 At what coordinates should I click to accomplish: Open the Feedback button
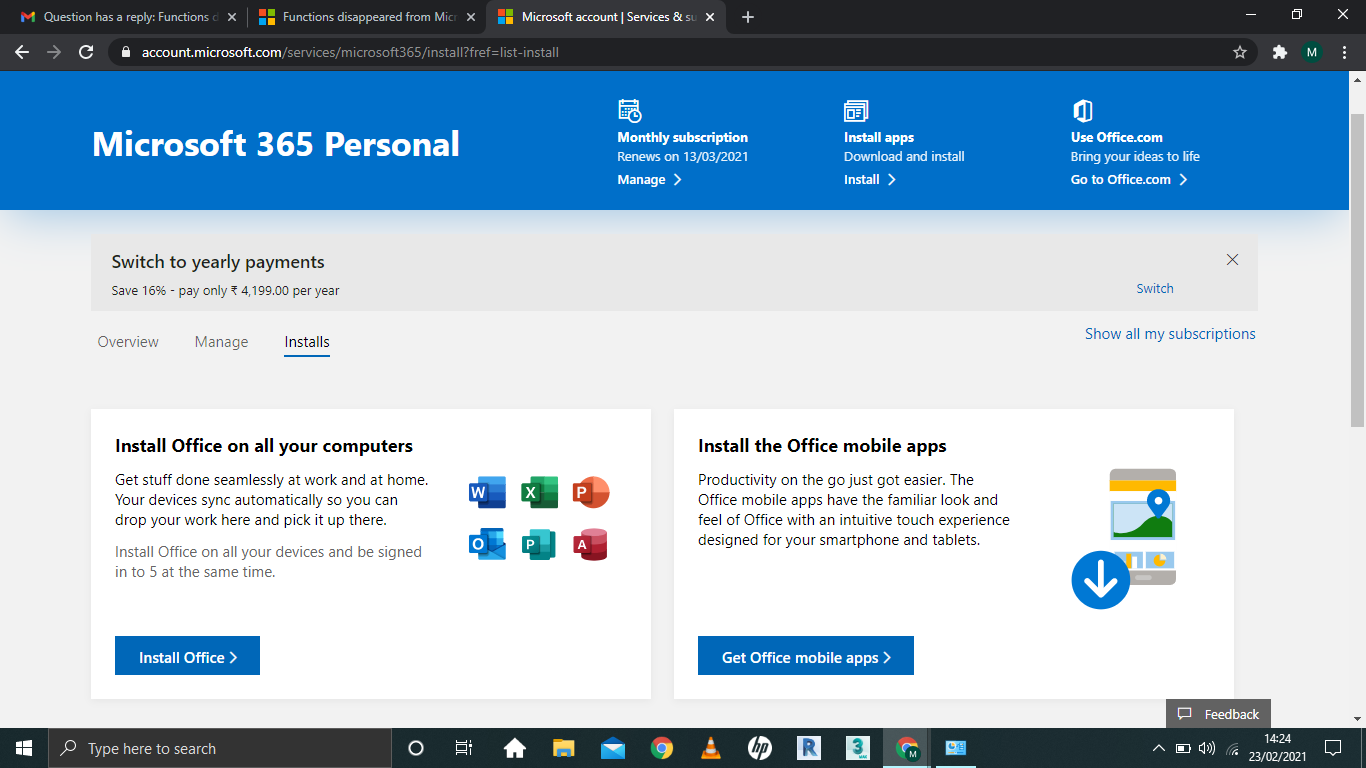coord(1218,714)
